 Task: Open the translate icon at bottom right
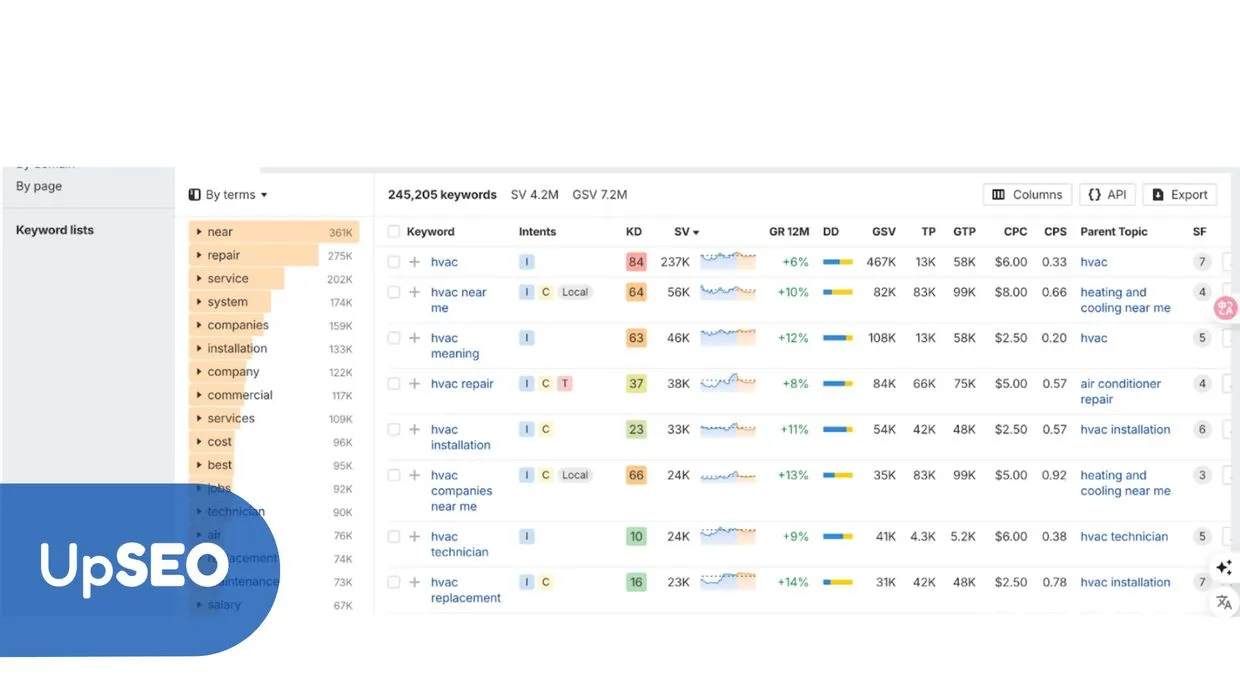(1224, 602)
